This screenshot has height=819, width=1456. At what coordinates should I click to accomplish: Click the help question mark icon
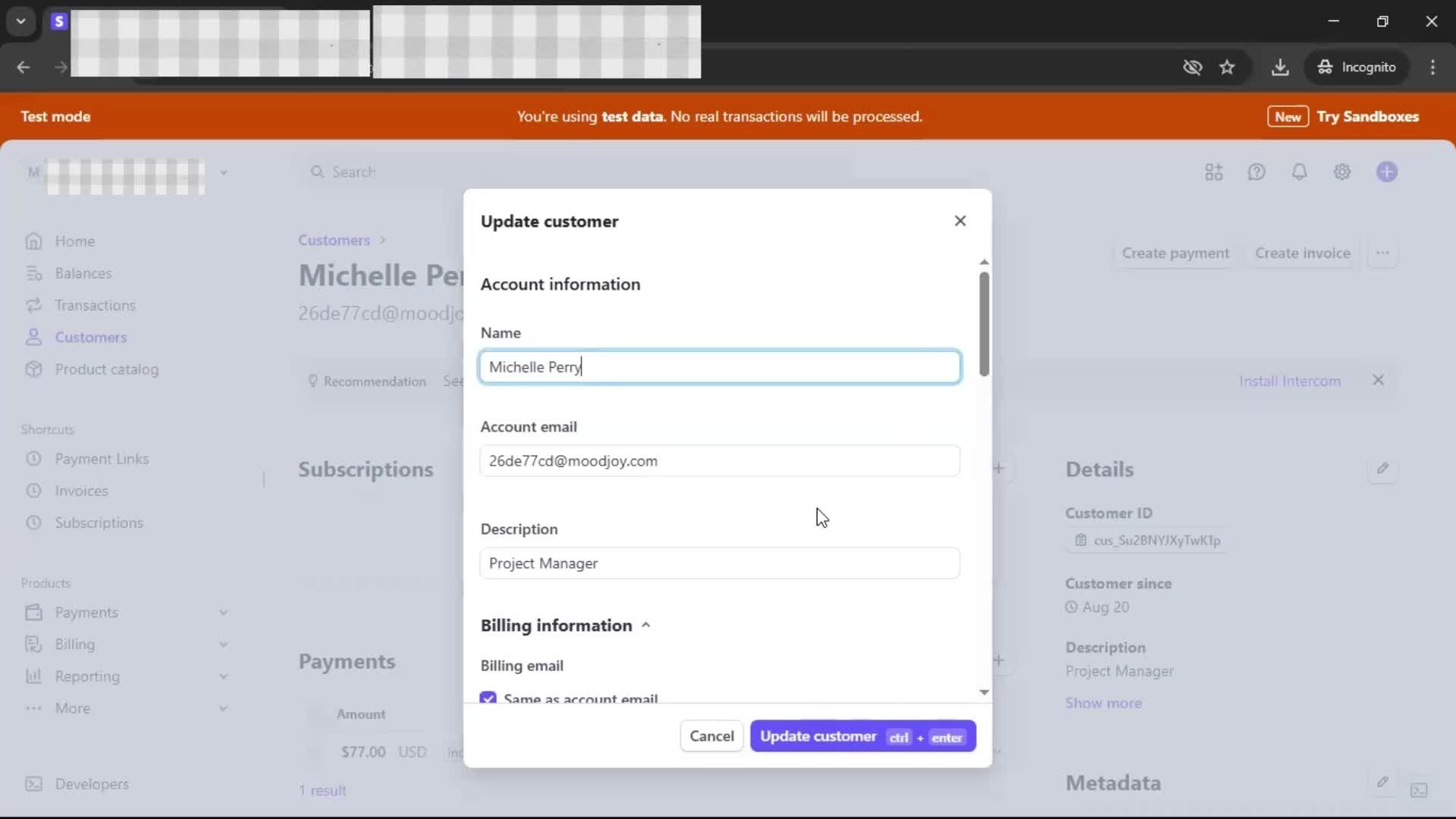pyautogui.click(x=1257, y=172)
